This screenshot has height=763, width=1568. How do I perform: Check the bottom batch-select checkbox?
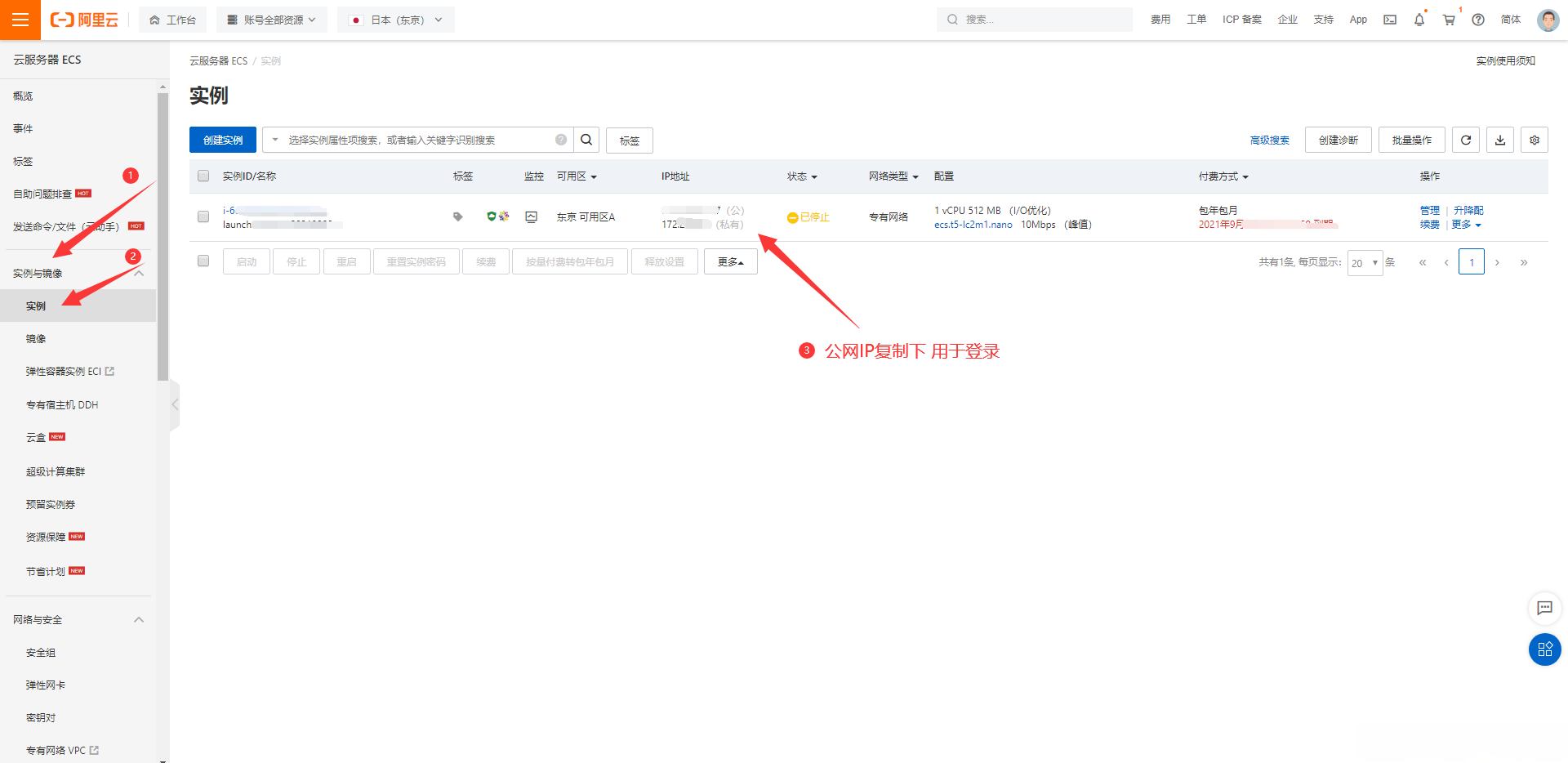pyautogui.click(x=203, y=261)
